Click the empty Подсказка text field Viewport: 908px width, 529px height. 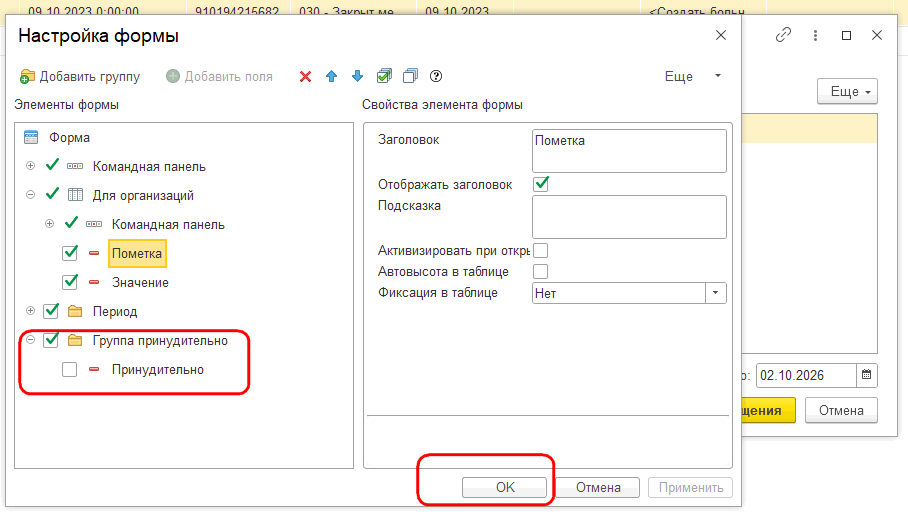pos(629,217)
